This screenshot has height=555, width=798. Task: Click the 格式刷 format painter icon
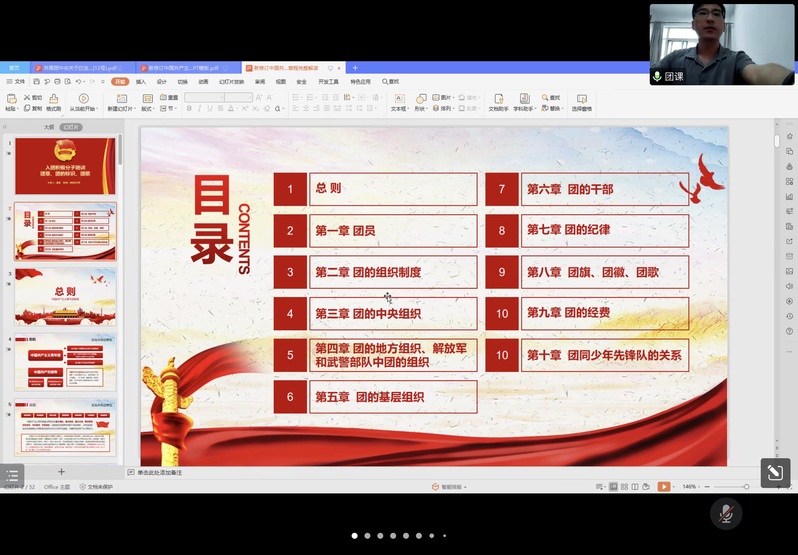pos(53,108)
